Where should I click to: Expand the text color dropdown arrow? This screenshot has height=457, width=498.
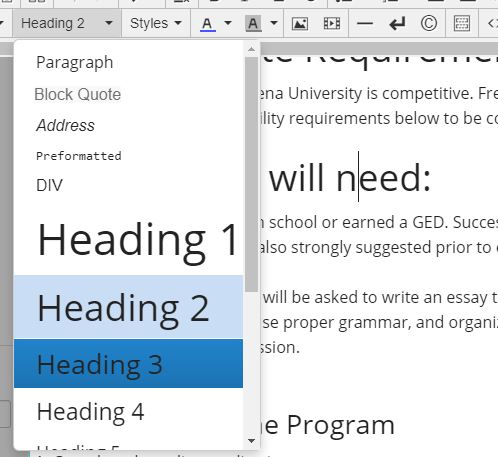tap(228, 23)
